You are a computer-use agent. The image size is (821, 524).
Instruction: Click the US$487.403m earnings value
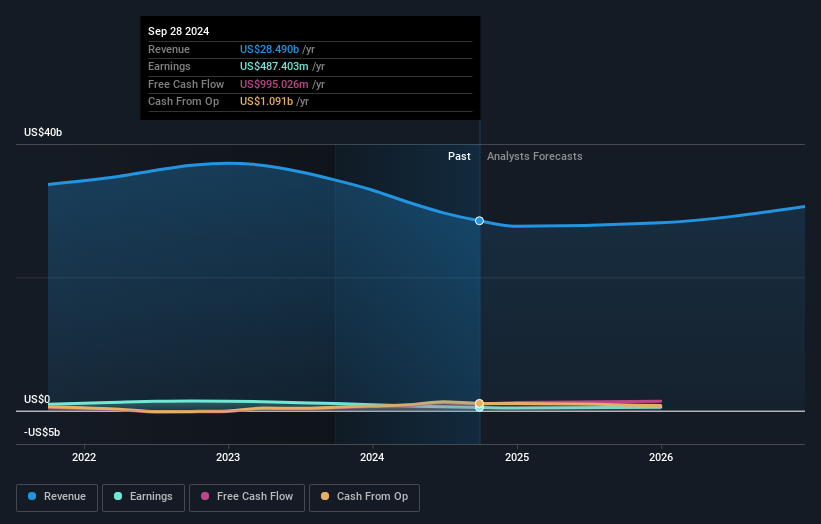tap(274, 66)
